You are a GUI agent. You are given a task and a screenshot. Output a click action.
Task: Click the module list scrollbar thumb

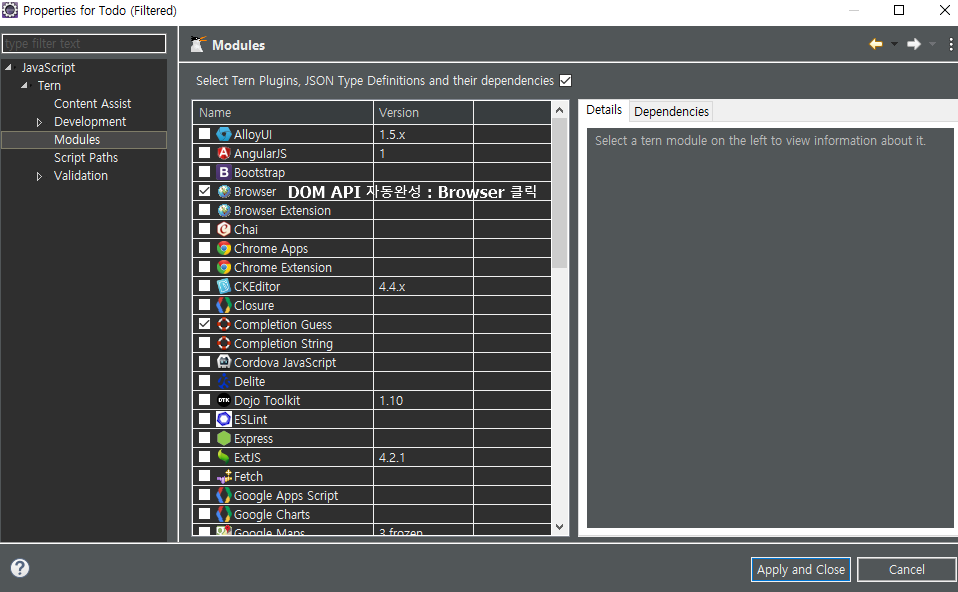tap(559, 193)
